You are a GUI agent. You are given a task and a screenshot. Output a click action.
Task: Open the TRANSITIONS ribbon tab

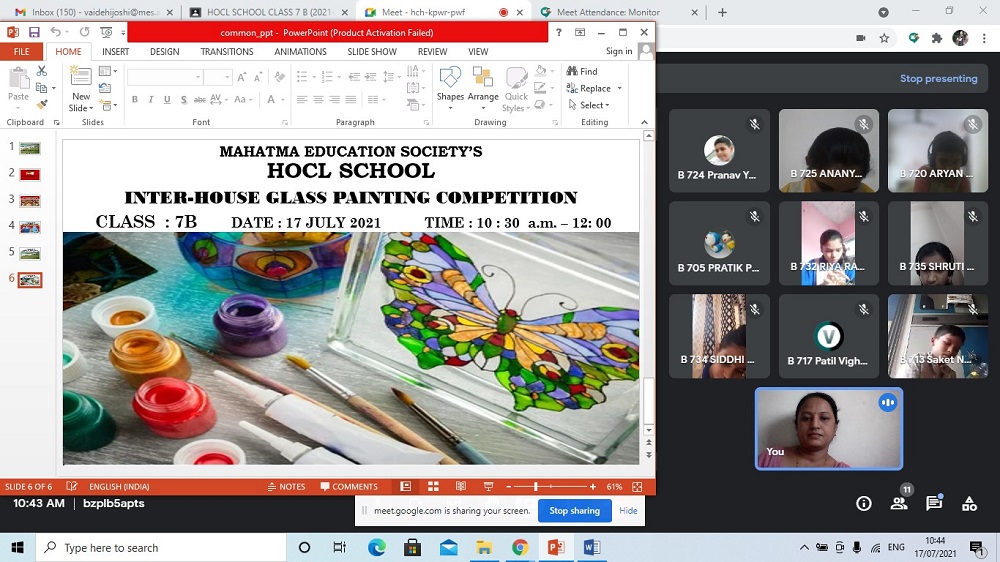(227, 52)
